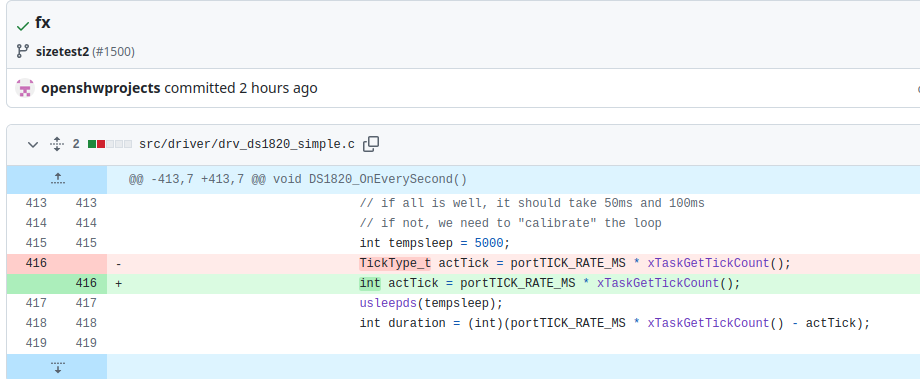Copy the file path with the copy icon

(371, 144)
